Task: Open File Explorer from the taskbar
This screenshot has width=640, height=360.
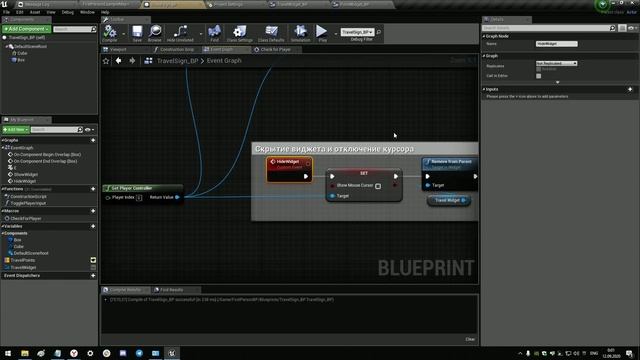Action: coord(25,353)
